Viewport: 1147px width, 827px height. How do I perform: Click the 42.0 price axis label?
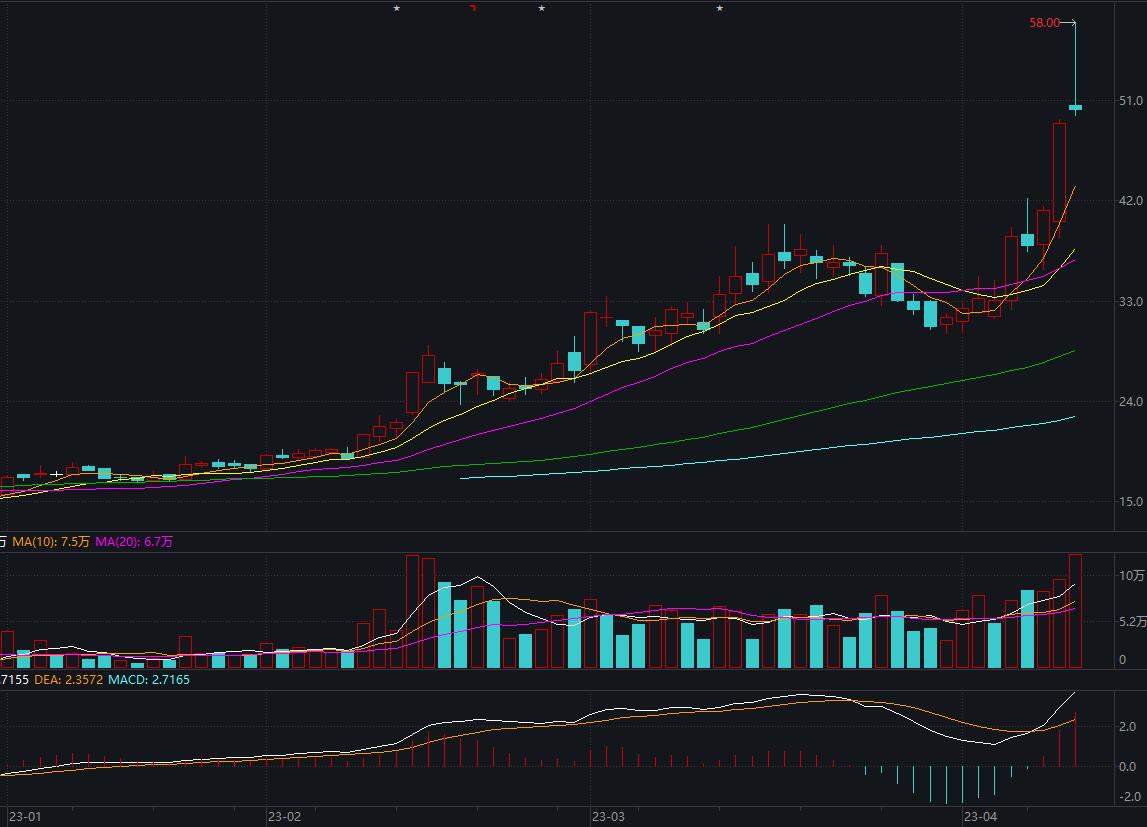[1131, 201]
